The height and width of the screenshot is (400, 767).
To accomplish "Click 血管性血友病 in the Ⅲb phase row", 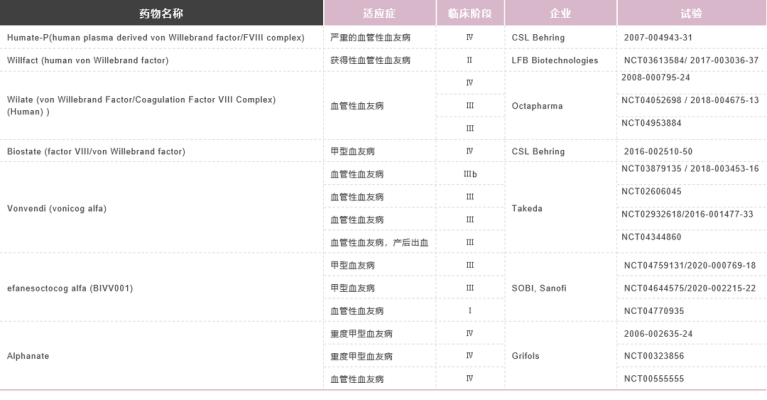I will 357,174.
